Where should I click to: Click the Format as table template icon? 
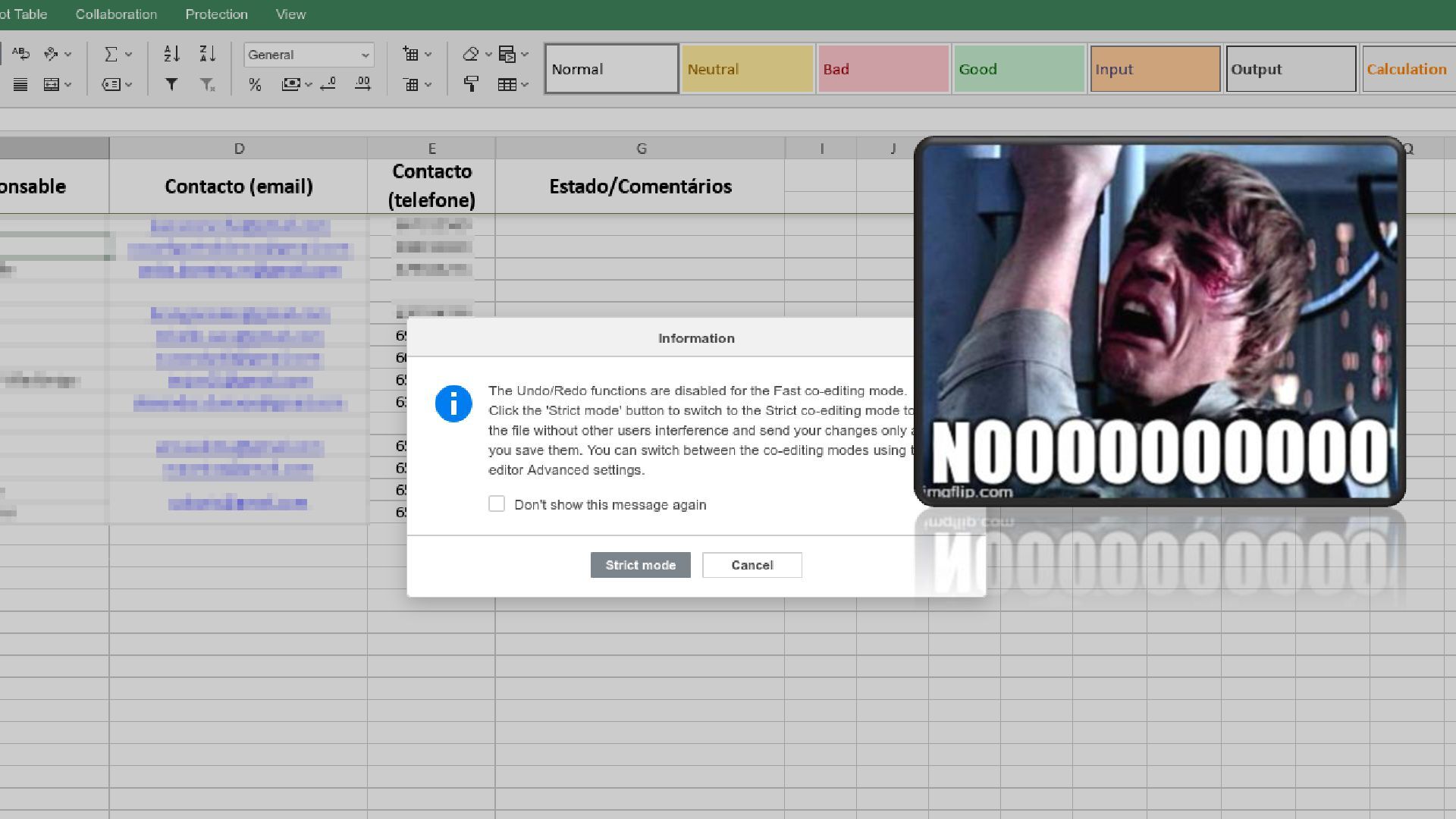507,84
